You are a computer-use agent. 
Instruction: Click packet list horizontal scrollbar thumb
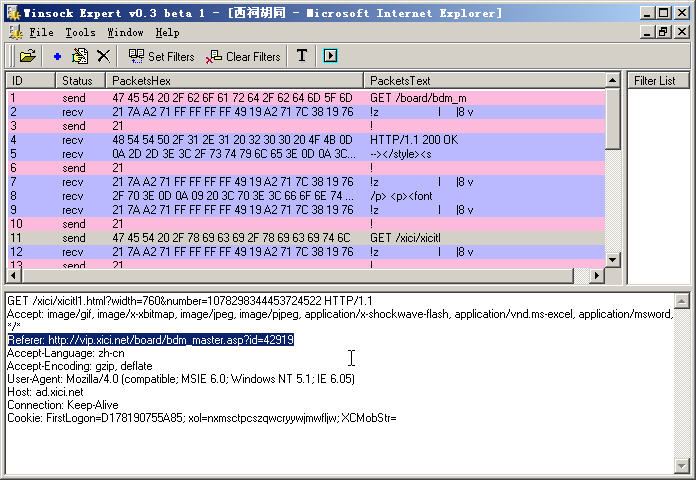[x=297, y=276]
